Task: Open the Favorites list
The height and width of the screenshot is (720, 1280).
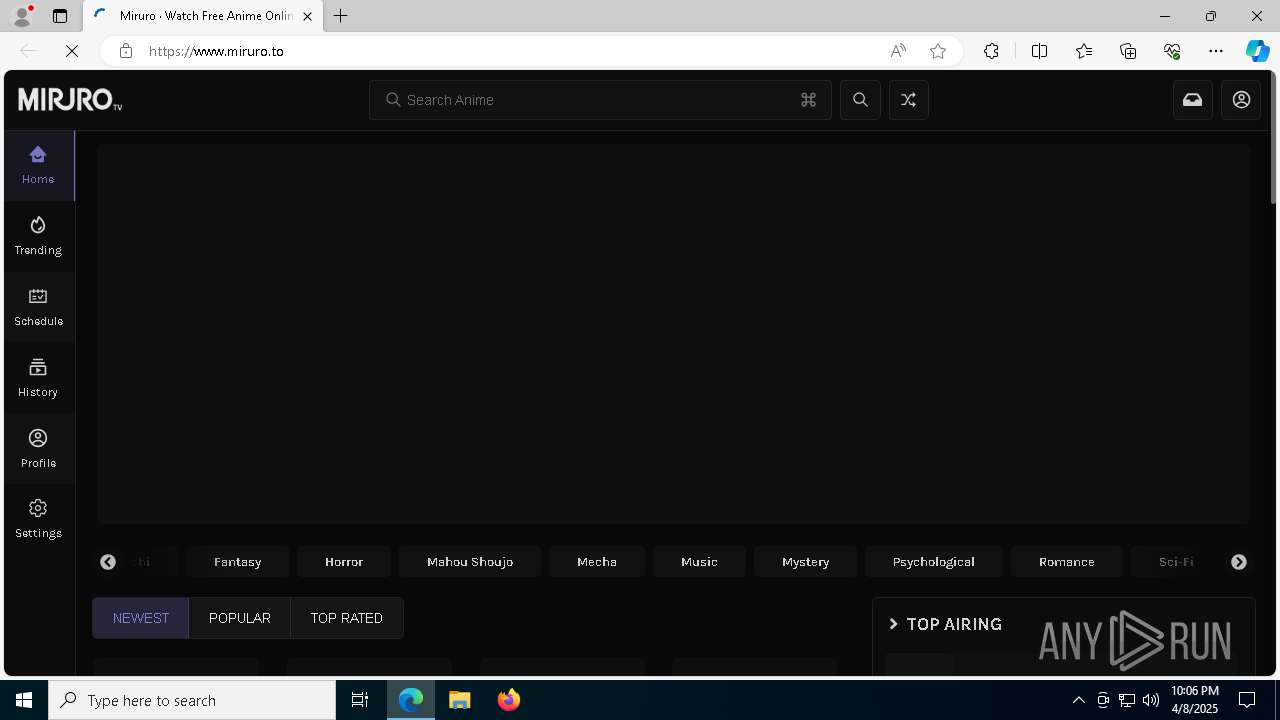Action: [1084, 51]
